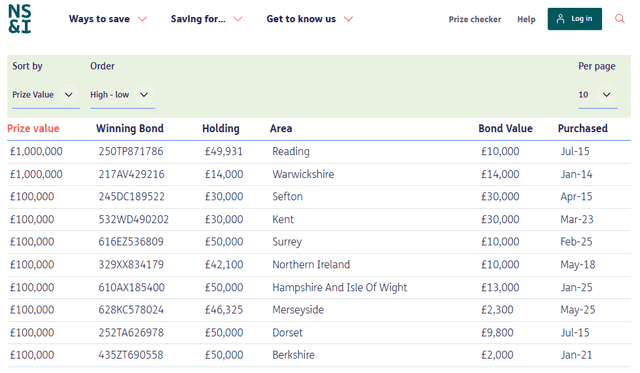The width and height of the screenshot is (640, 373).
Task: Click holding value £49,931
Action: (224, 151)
